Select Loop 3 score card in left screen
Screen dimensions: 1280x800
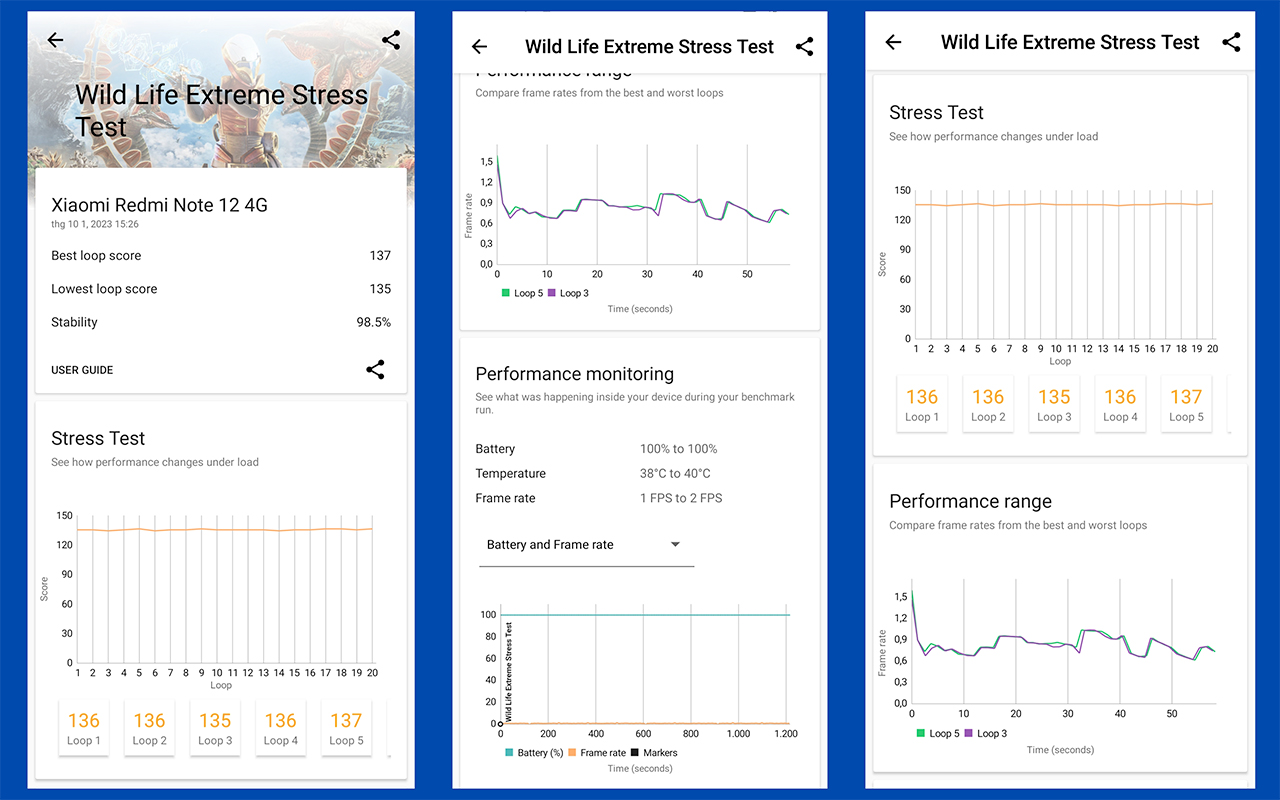(215, 729)
